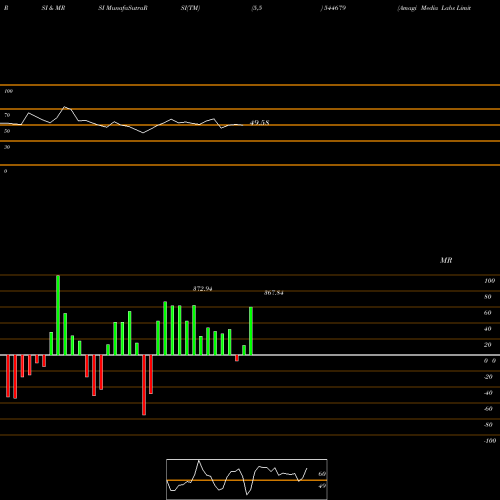Viewport: 500px width, 500px height.
Task: Click the 'SI MunafaSutraR' header text
Action: (x=123, y=8)
